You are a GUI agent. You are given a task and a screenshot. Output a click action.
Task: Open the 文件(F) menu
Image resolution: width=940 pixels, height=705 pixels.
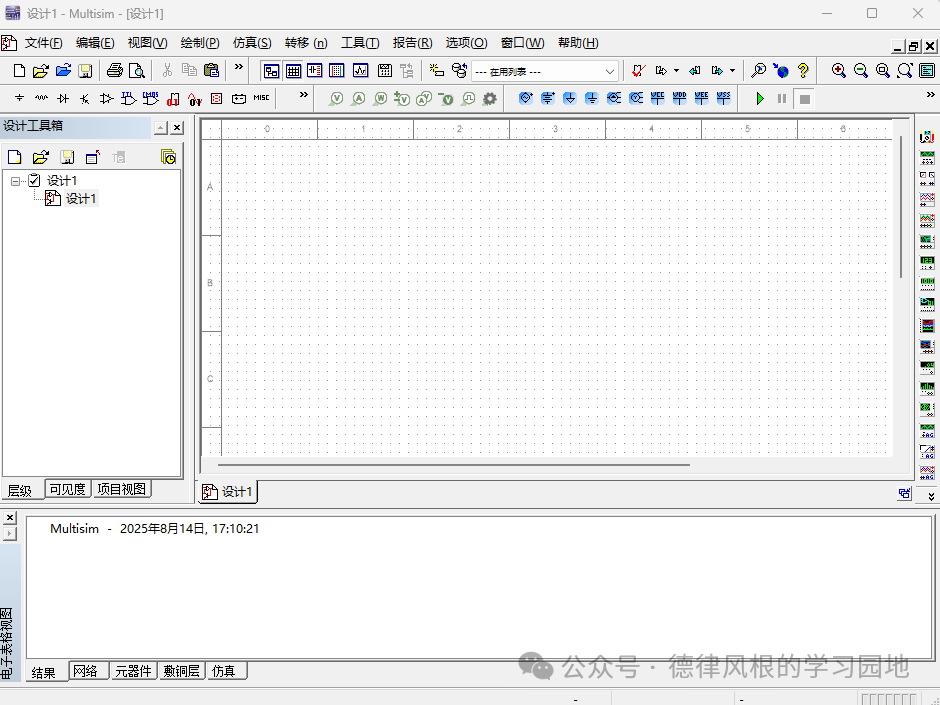point(43,43)
